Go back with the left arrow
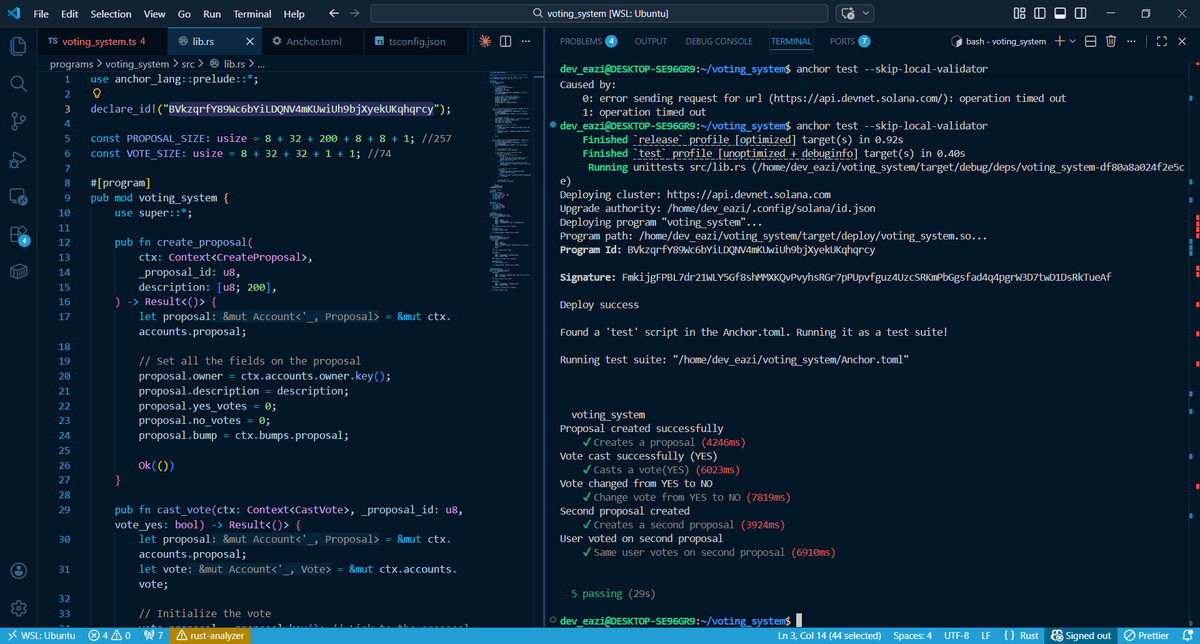This screenshot has height=644, width=1200. [333, 14]
